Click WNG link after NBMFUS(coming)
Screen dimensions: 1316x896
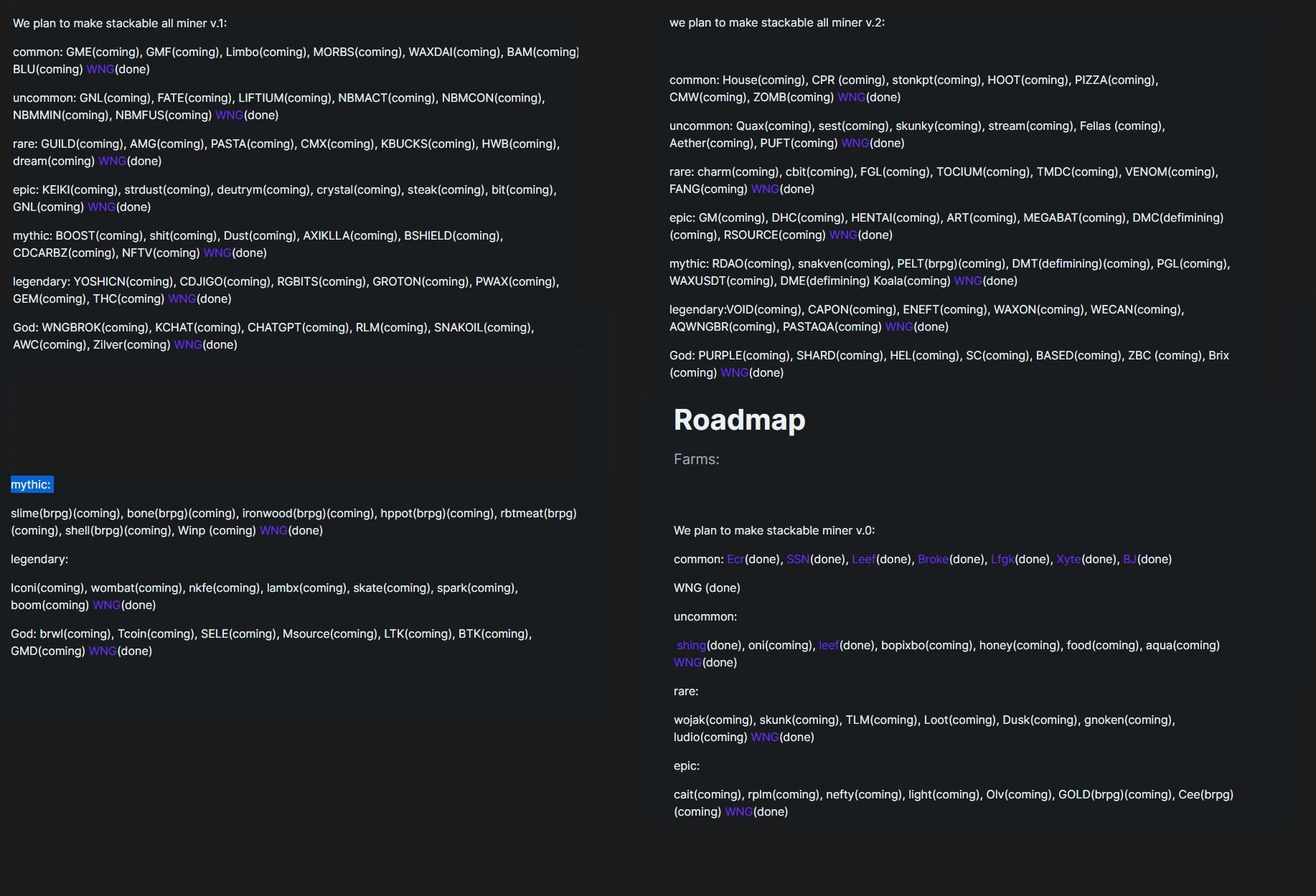click(230, 115)
